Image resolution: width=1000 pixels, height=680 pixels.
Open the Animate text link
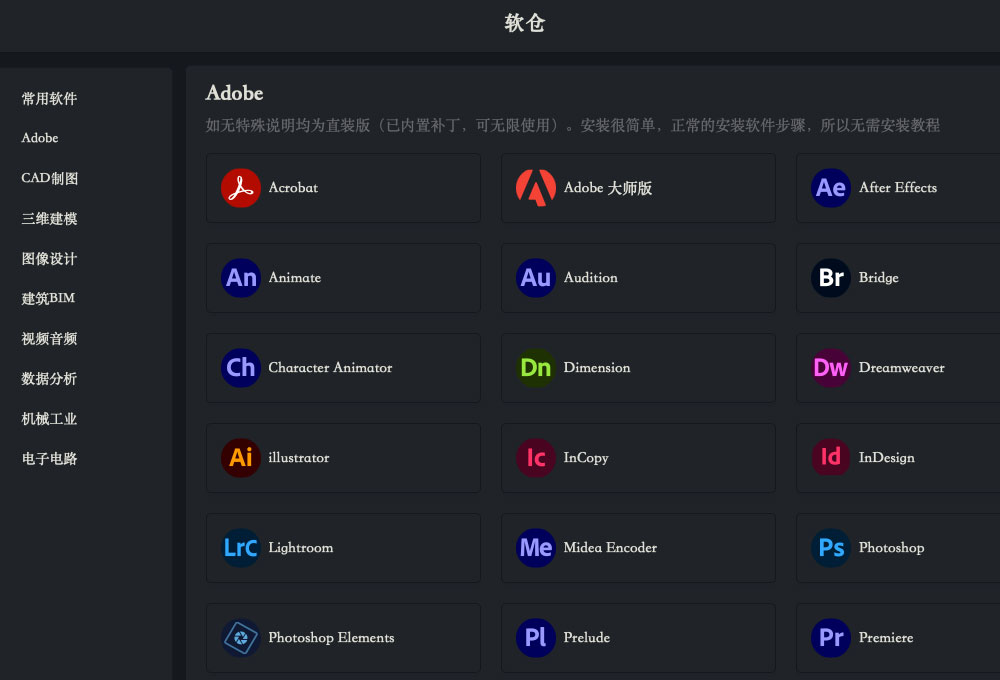click(x=295, y=277)
